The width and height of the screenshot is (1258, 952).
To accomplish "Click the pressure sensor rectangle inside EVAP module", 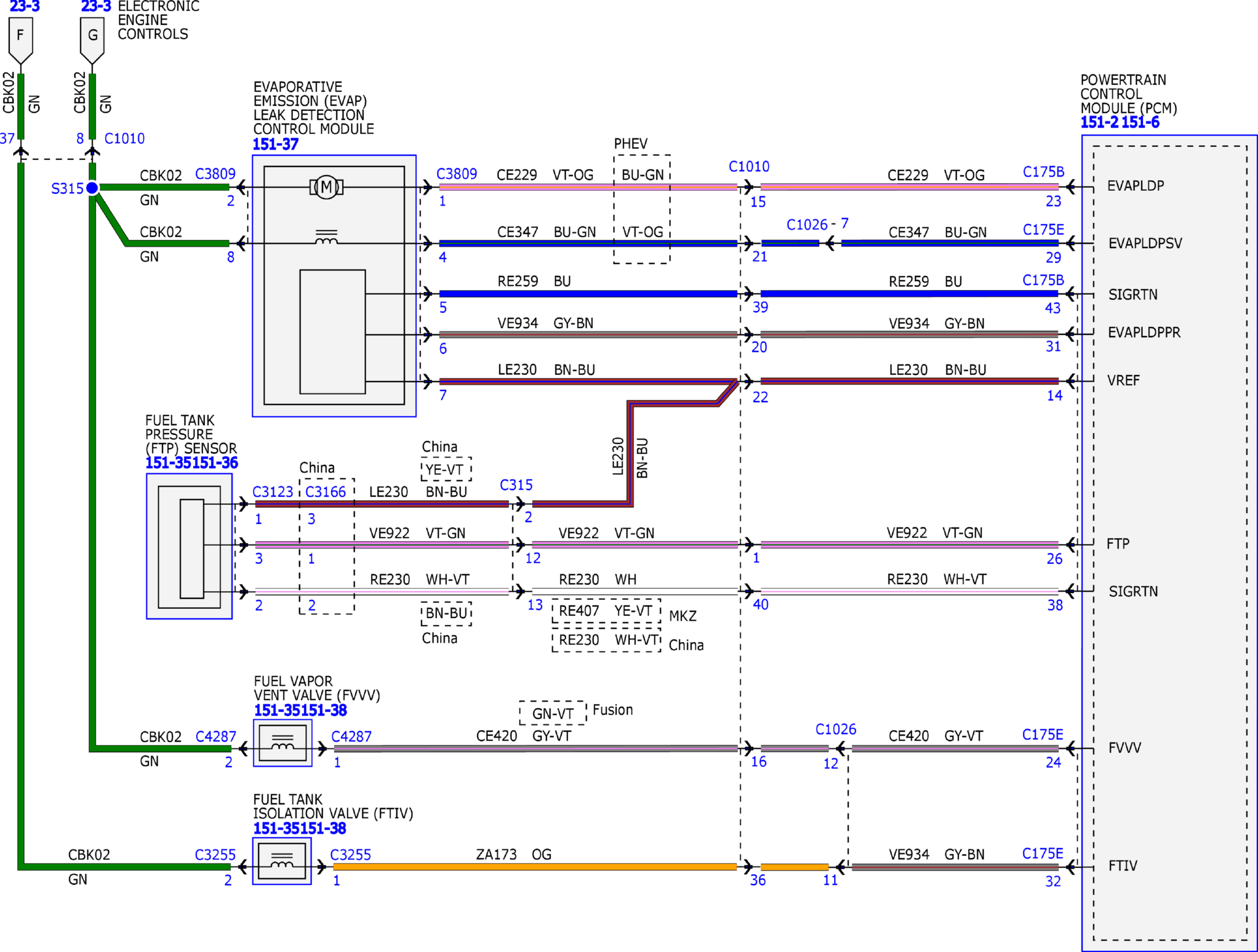I will click(x=333, y=332).
